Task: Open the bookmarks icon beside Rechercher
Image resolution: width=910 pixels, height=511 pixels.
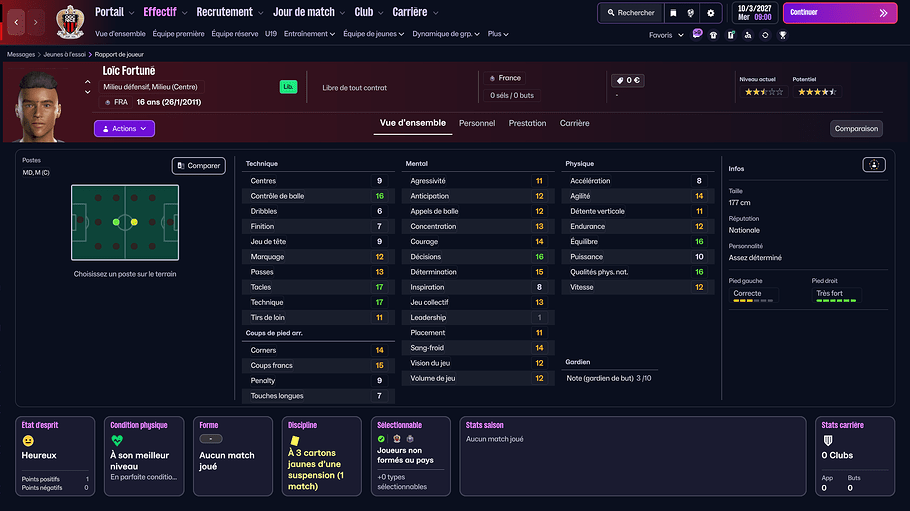Action: point(673,13)
